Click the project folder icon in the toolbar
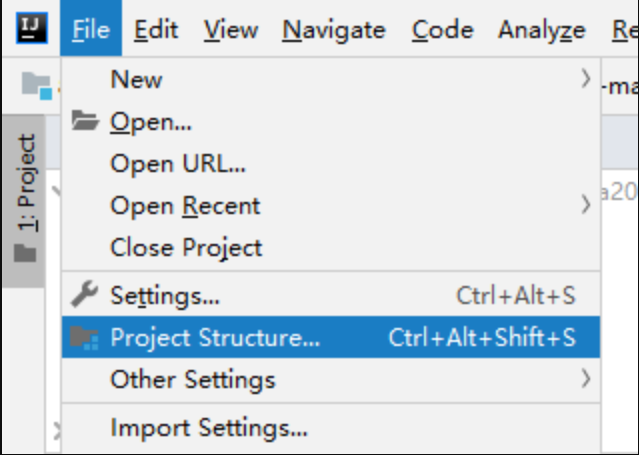 coord(37,84)
